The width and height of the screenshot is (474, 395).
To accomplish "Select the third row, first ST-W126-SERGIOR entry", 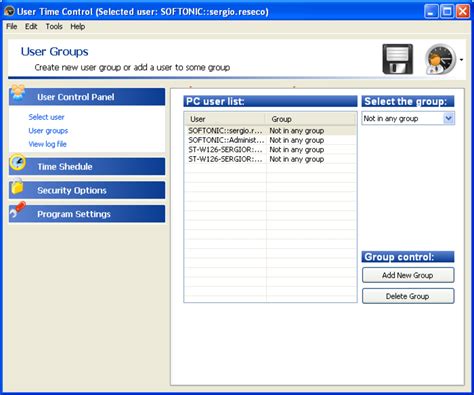I will pyautogui.click(x=270, y=150).
